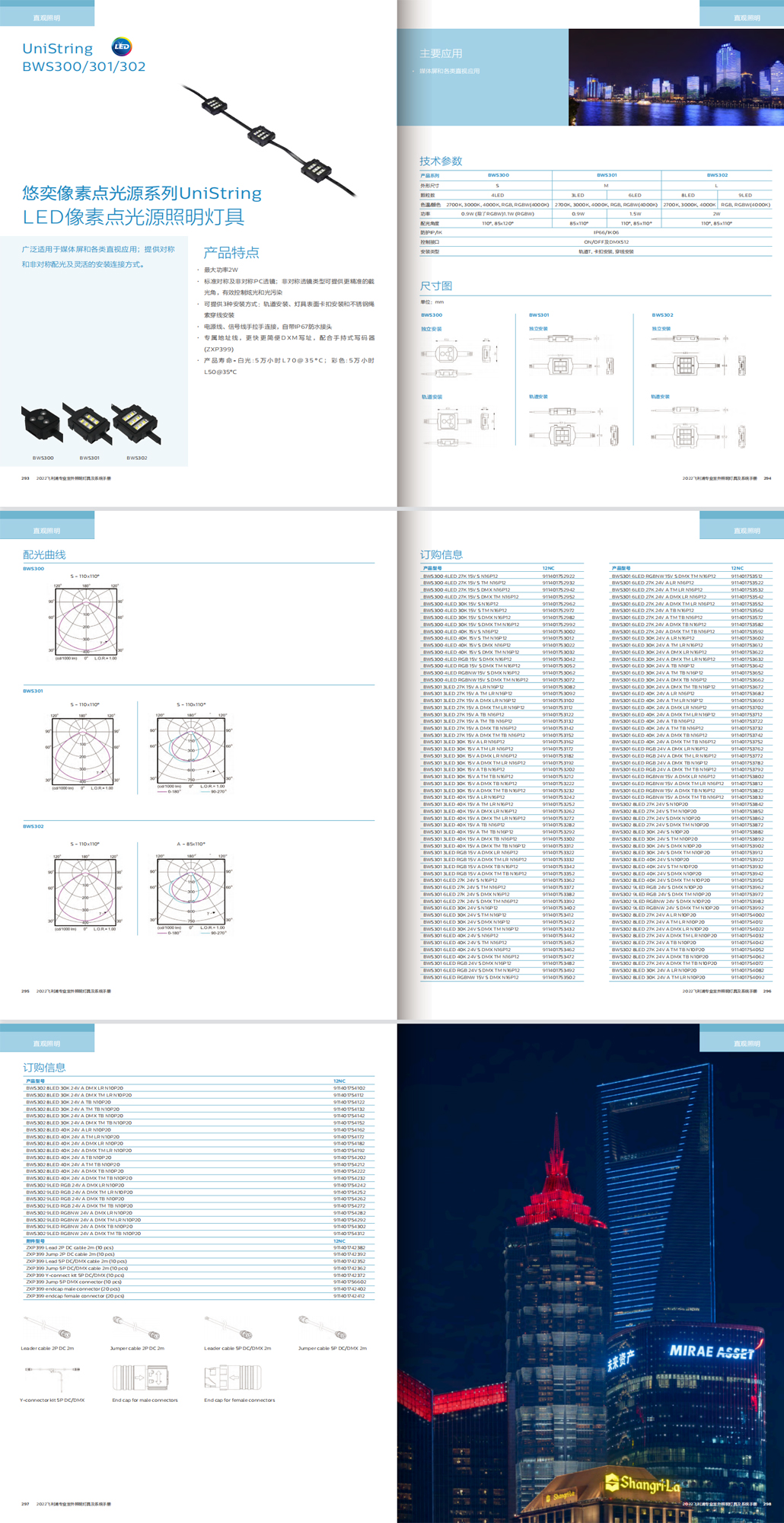Click the 技术参数 section heading
Screen dimensions: 784x1523
point(441,161)
